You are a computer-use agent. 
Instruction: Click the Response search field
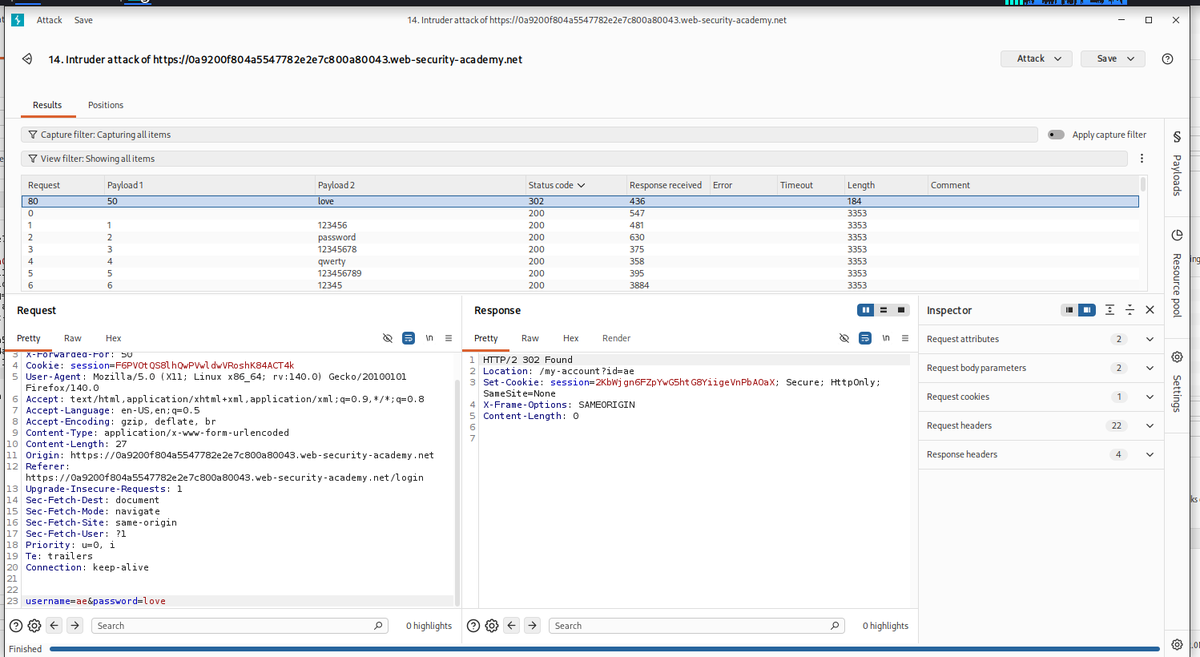click(x=696, y=626)
